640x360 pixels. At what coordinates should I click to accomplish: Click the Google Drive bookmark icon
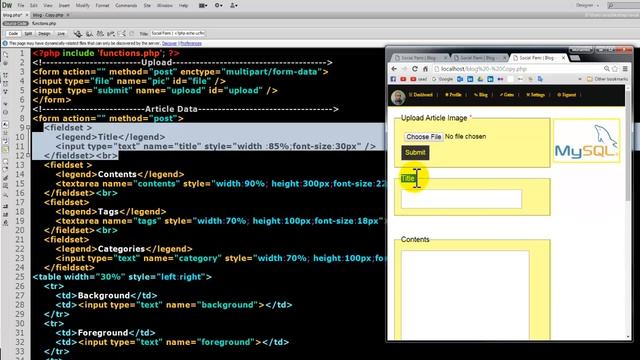pos(480,79)
